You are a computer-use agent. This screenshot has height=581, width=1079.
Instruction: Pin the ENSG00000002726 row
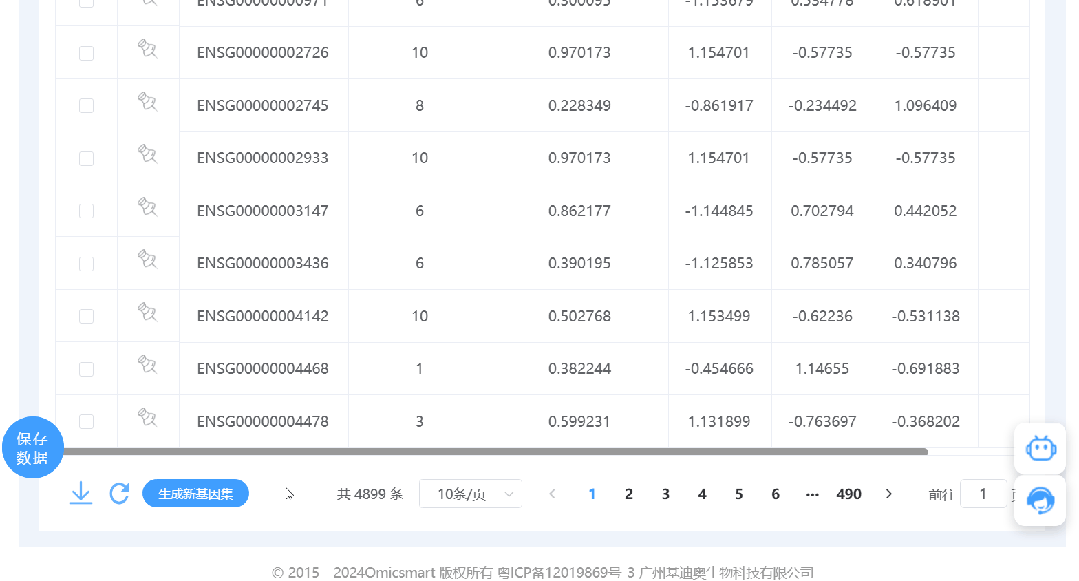pyautogui.click(x=147, y=48)
